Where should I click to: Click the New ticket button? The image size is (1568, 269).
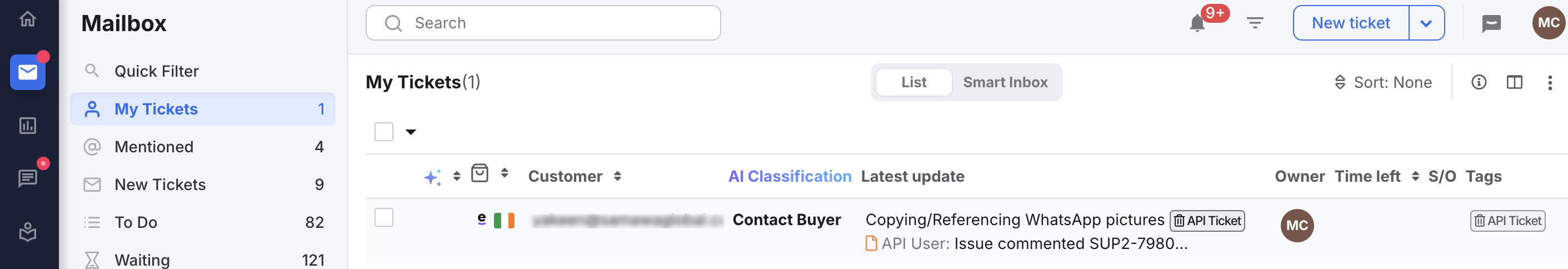pos(1351,23)
